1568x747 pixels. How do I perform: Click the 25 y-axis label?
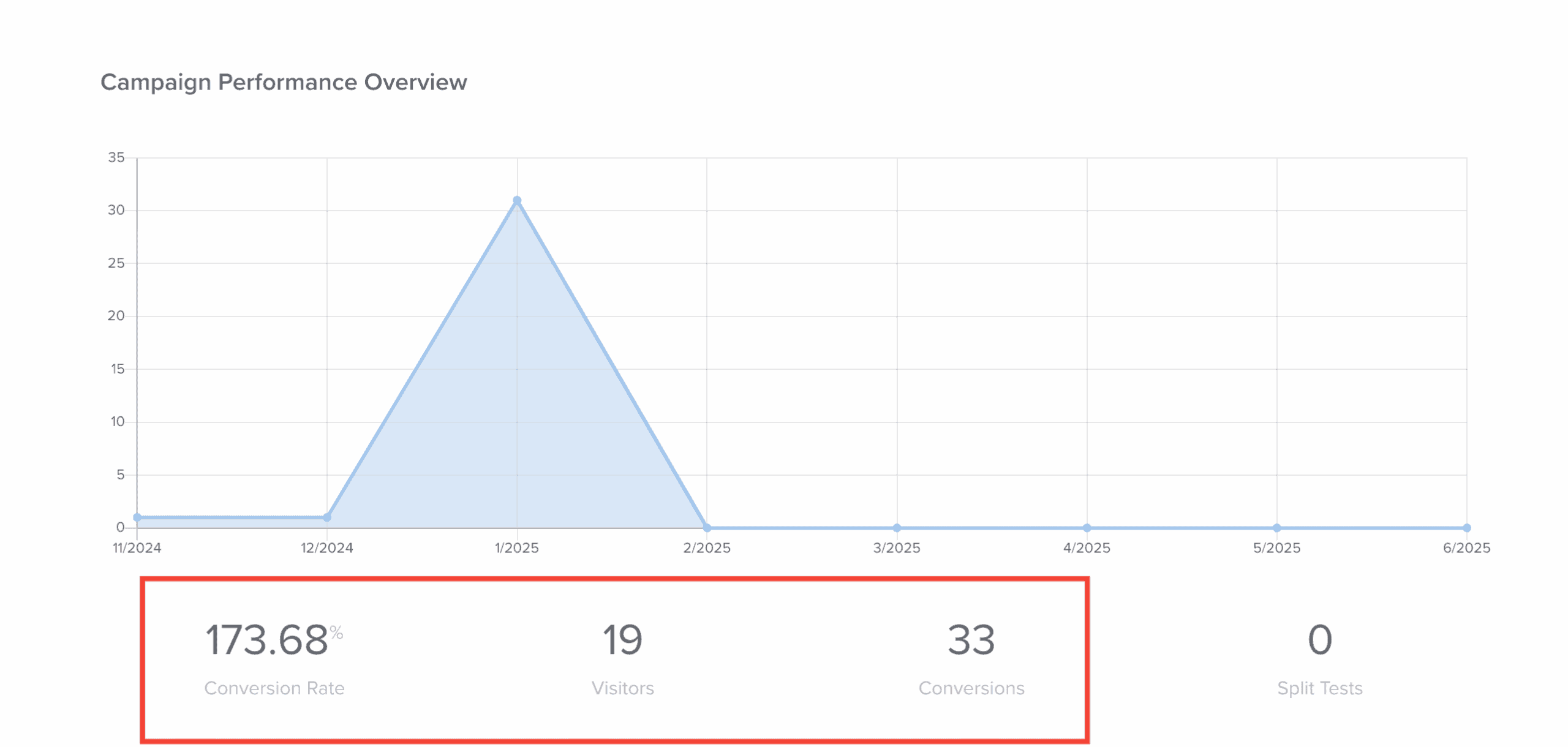[x=116, y=263]
